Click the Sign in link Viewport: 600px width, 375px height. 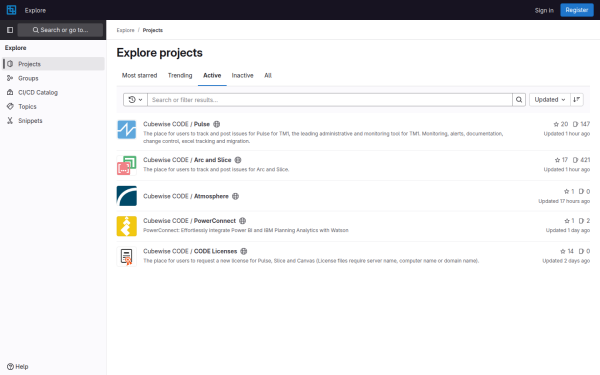coord(544,10)
